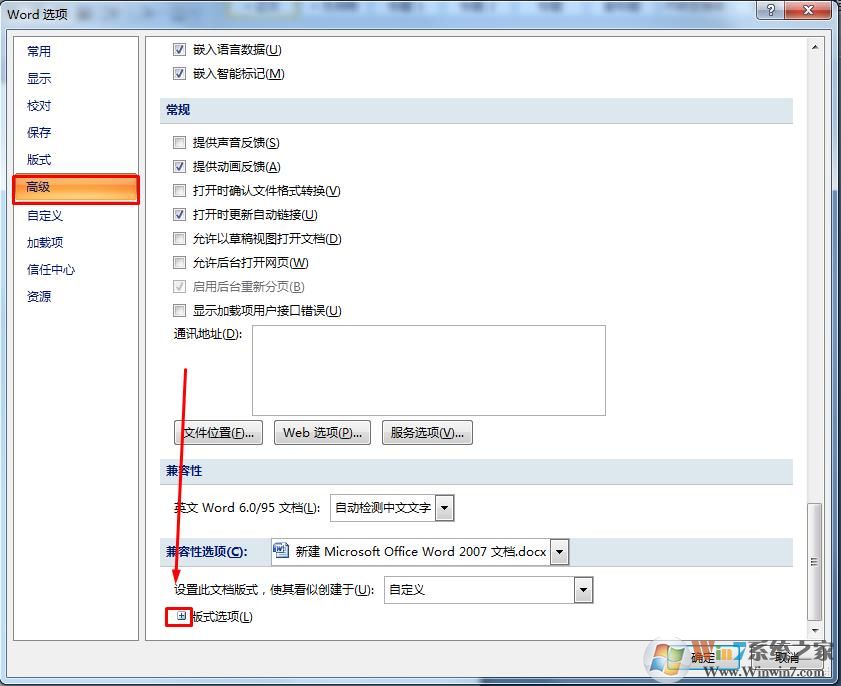Toggle 打开时更新自动链接 checkbox
Screen dimensions: 841x686
click(179, 215)
